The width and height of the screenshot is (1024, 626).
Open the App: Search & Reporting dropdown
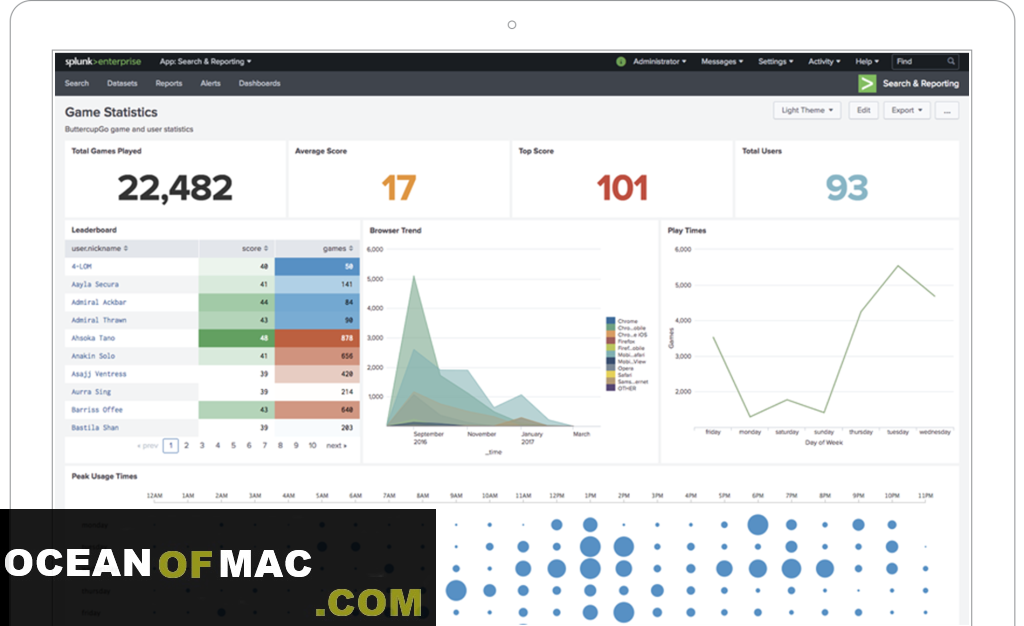(205, 61)
